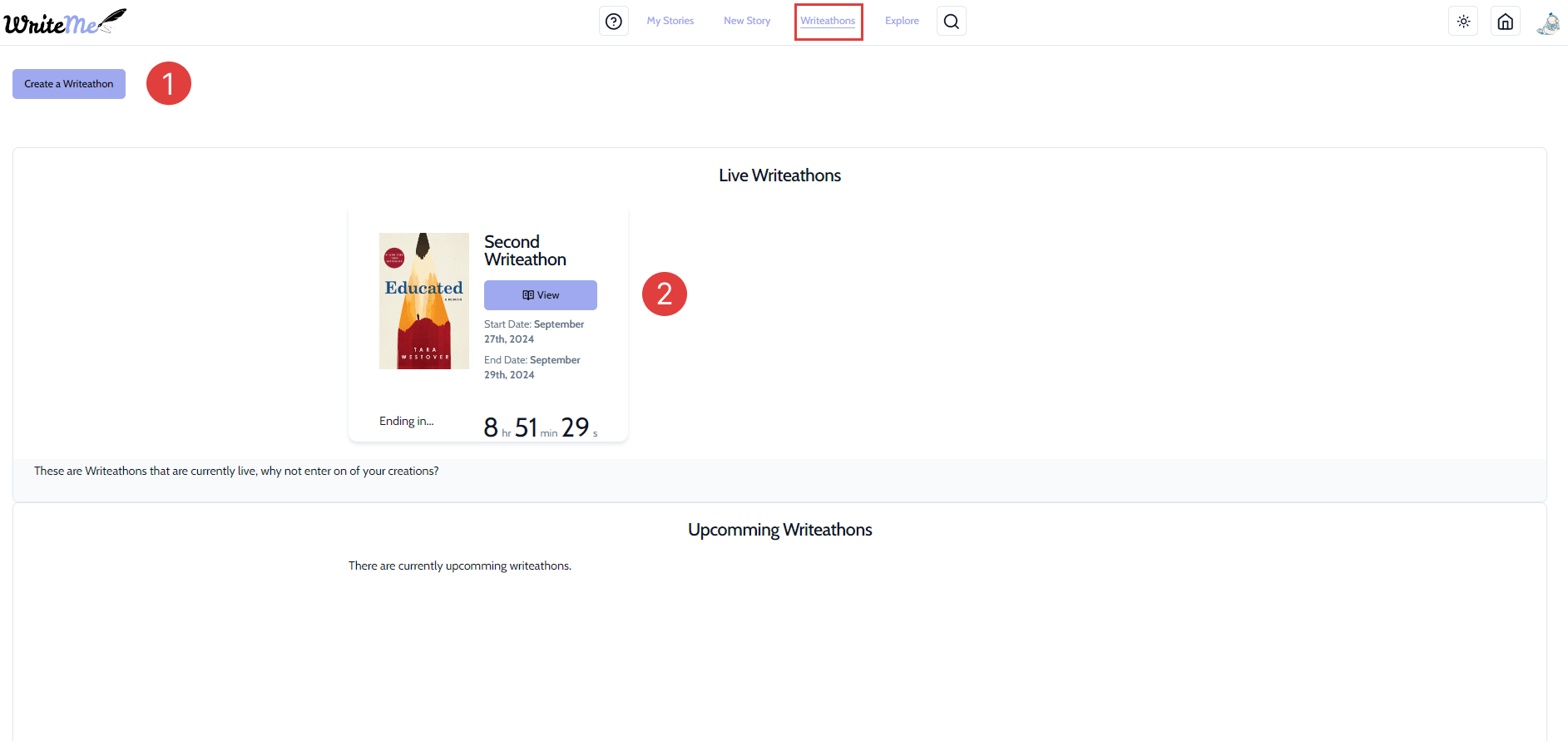View the Second Writeathon
1568x741 pixels.
pyautogui.click(x=540, y=295)
